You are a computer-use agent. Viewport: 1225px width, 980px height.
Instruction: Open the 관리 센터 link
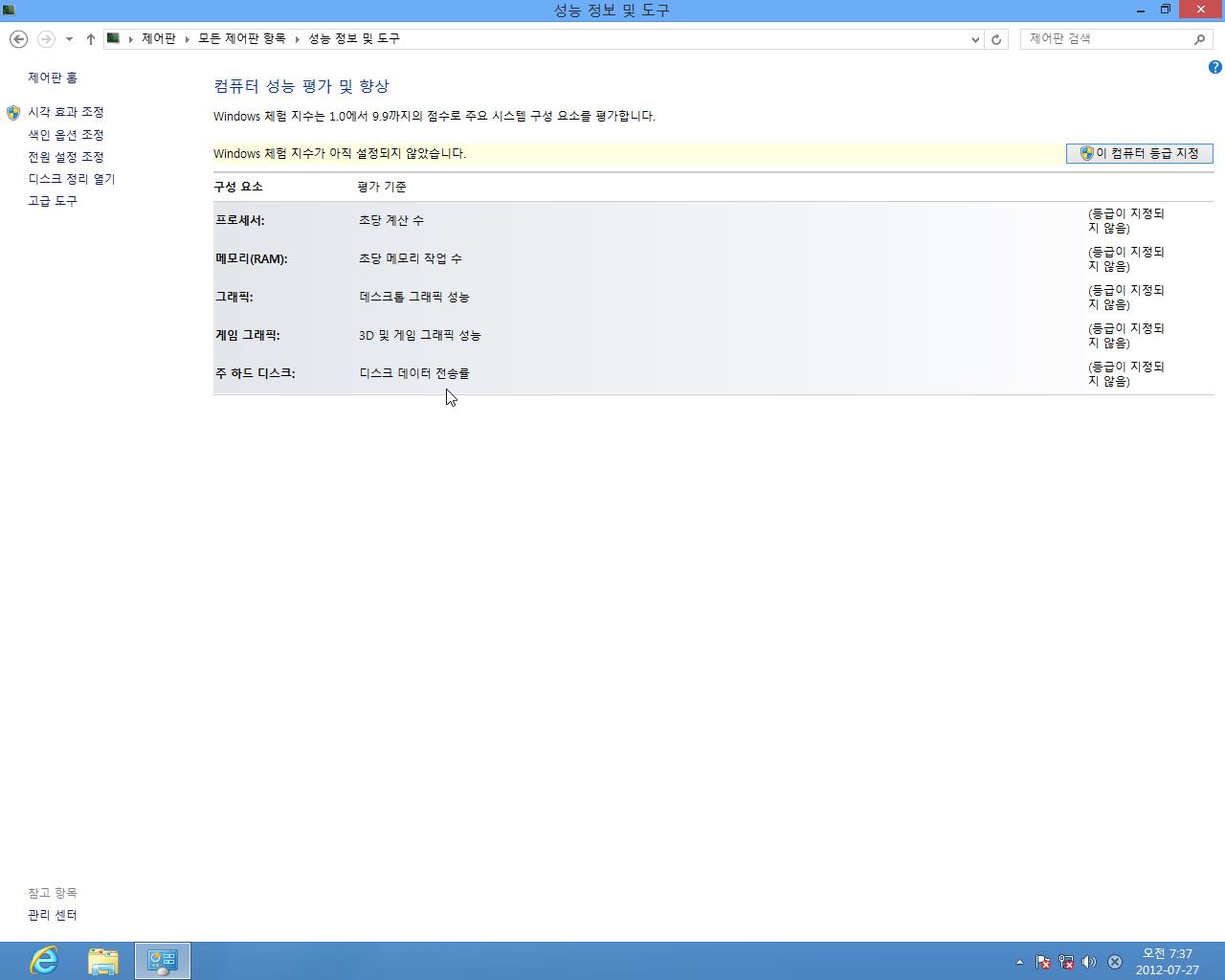[x=53, y=915]
